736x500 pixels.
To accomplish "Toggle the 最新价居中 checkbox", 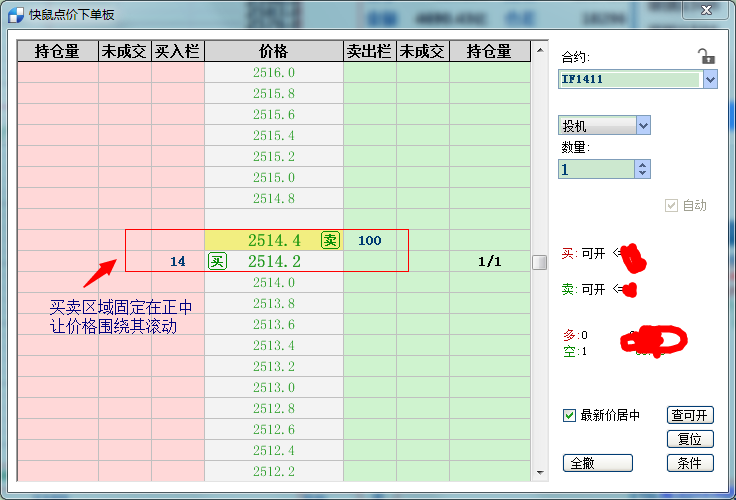I will tap(570, 415).
